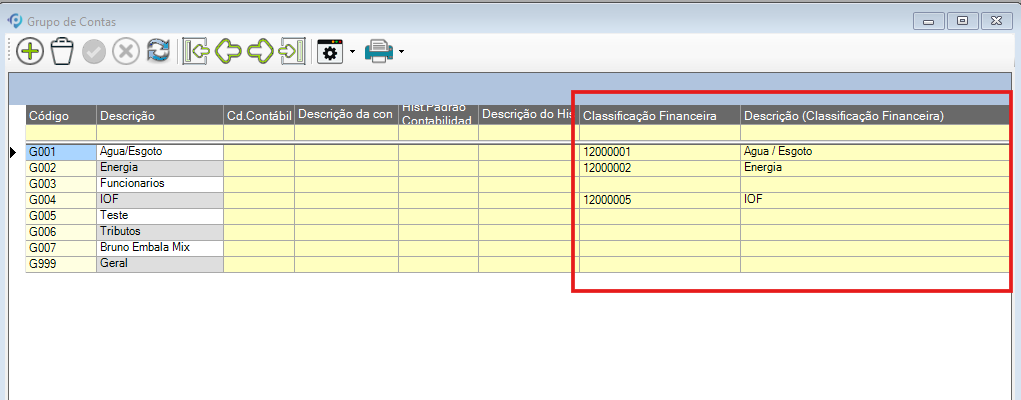Image resolution: width=1021 pixels, height=400 pixels.
Task: Click the blue refresh arrows icon
Action: (x=158, y=52)
